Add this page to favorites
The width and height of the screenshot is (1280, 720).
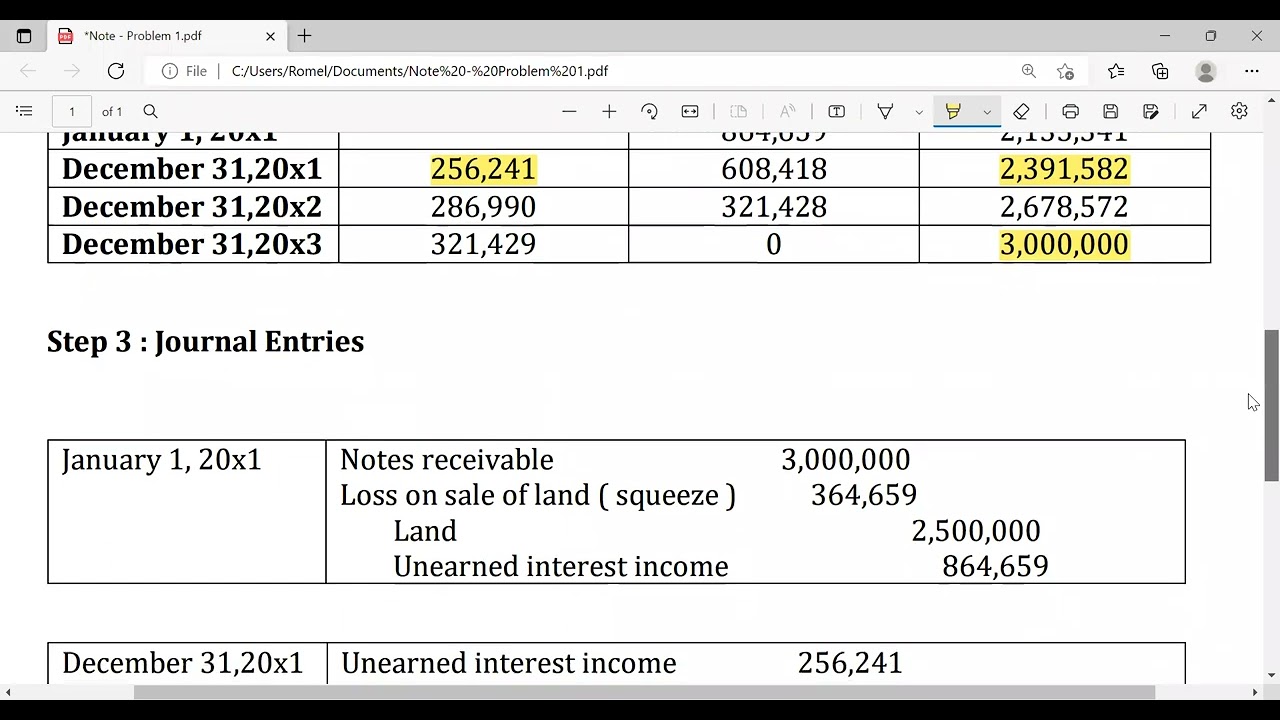[1066, 71]
